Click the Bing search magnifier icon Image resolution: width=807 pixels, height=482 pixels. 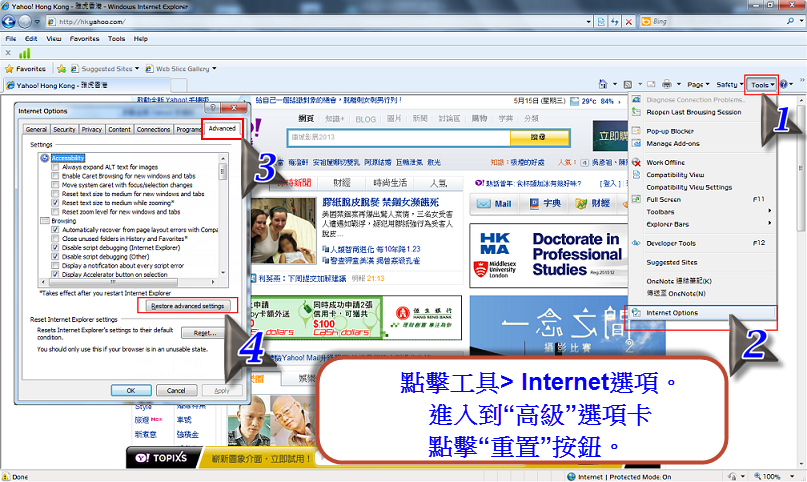790,21
